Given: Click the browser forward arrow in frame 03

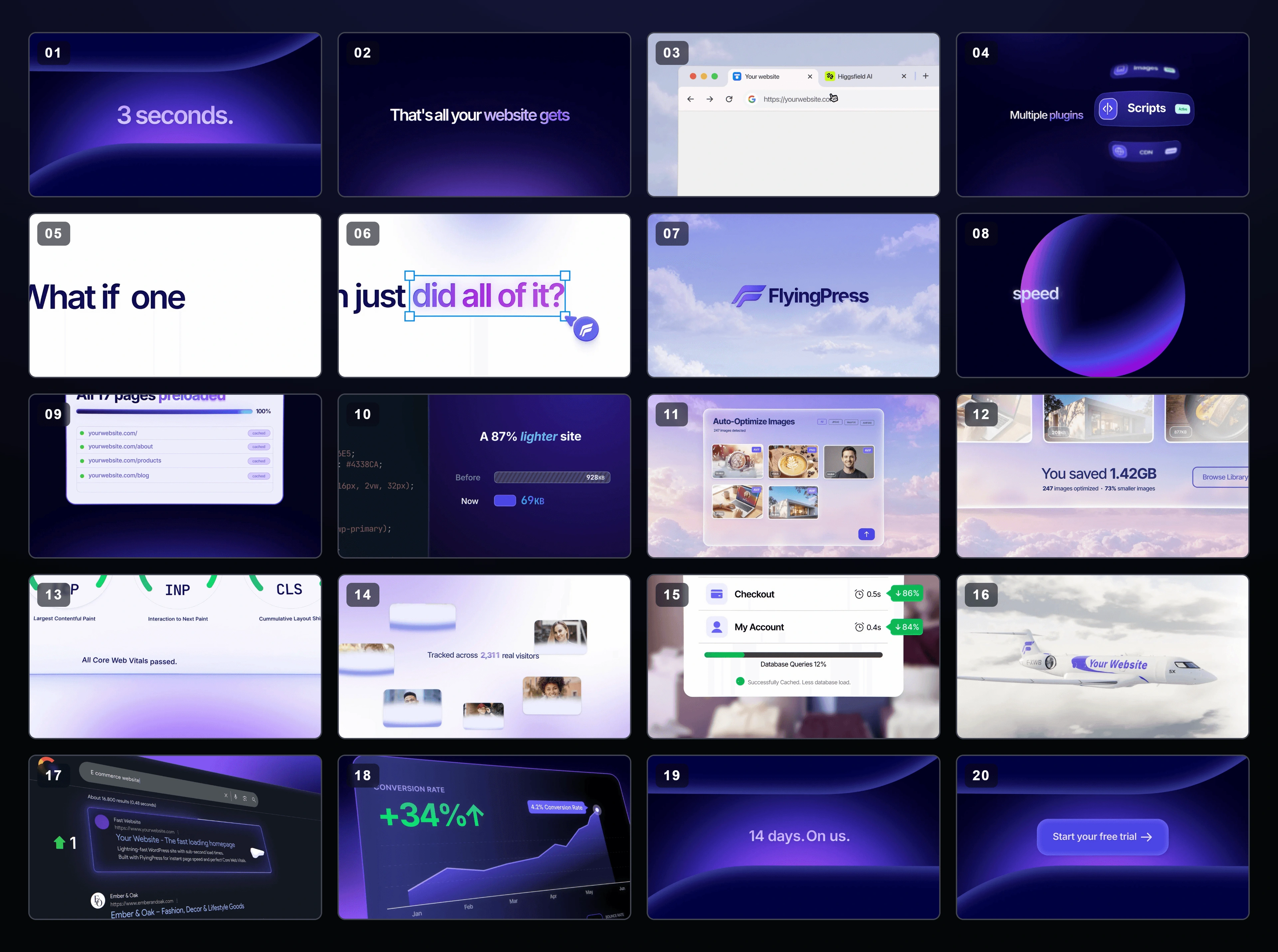Looking at the screenshot, I should (x=710, y=99).
